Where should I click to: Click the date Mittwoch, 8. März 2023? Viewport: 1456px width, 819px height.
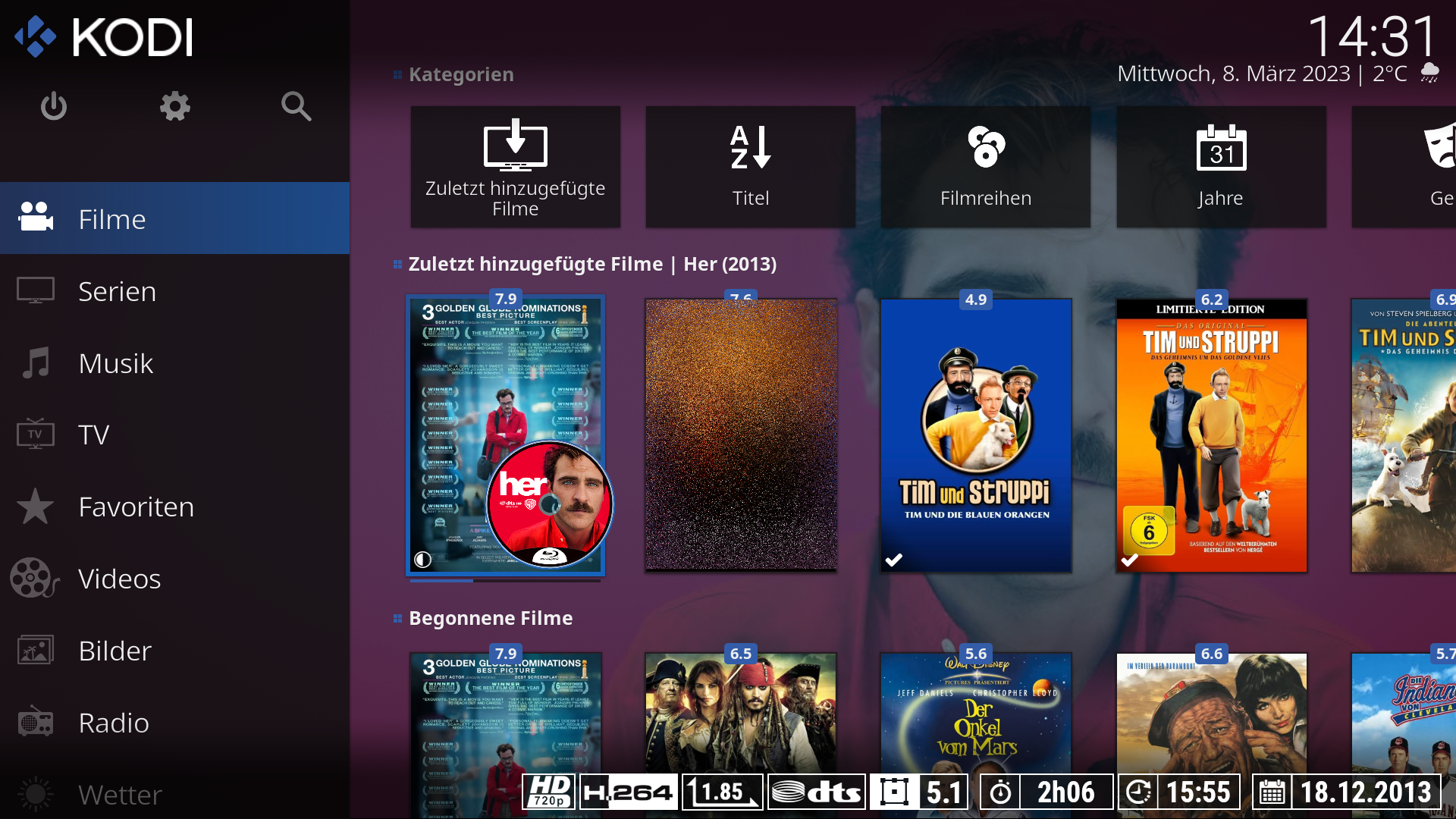click(1234, 74)
